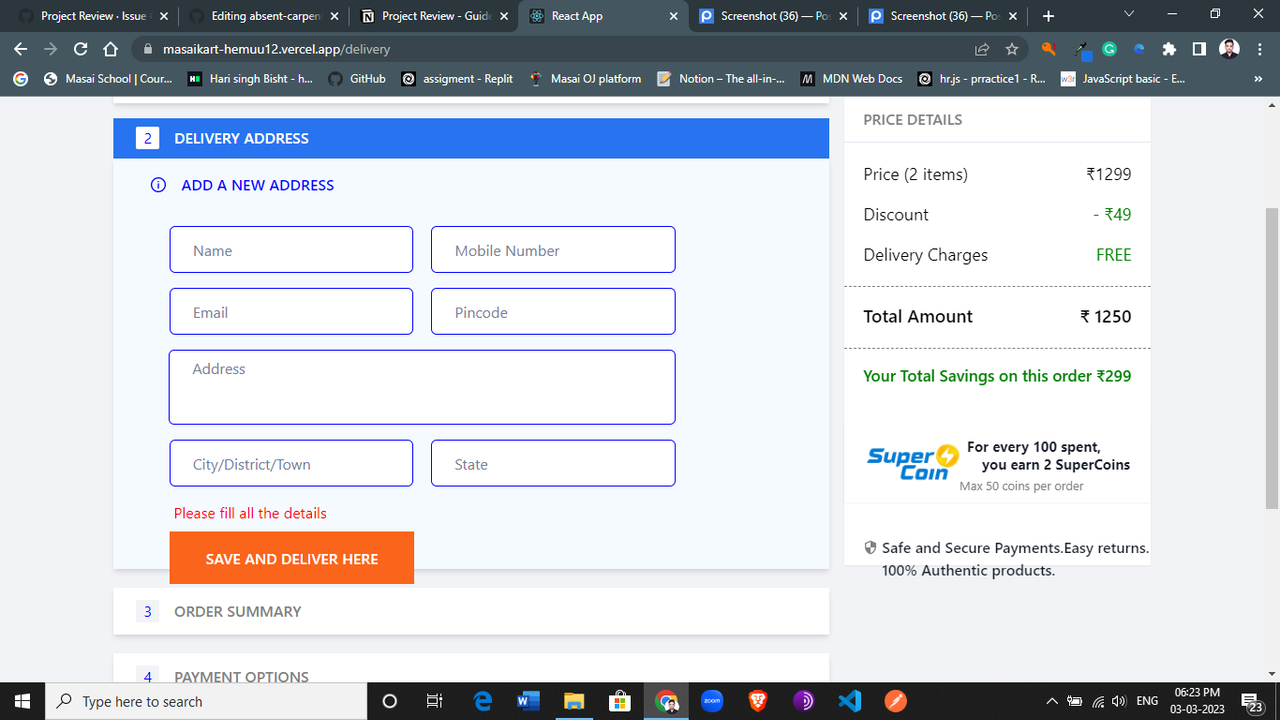Open File Explorer from taskbar
1280x720 pixels.
(574, 701)
